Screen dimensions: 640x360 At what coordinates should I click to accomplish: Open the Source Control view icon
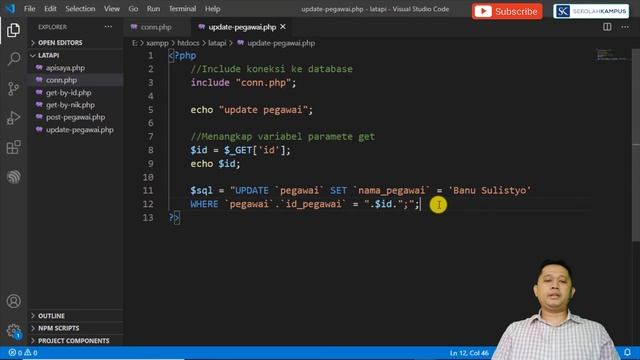coord(13,89)
